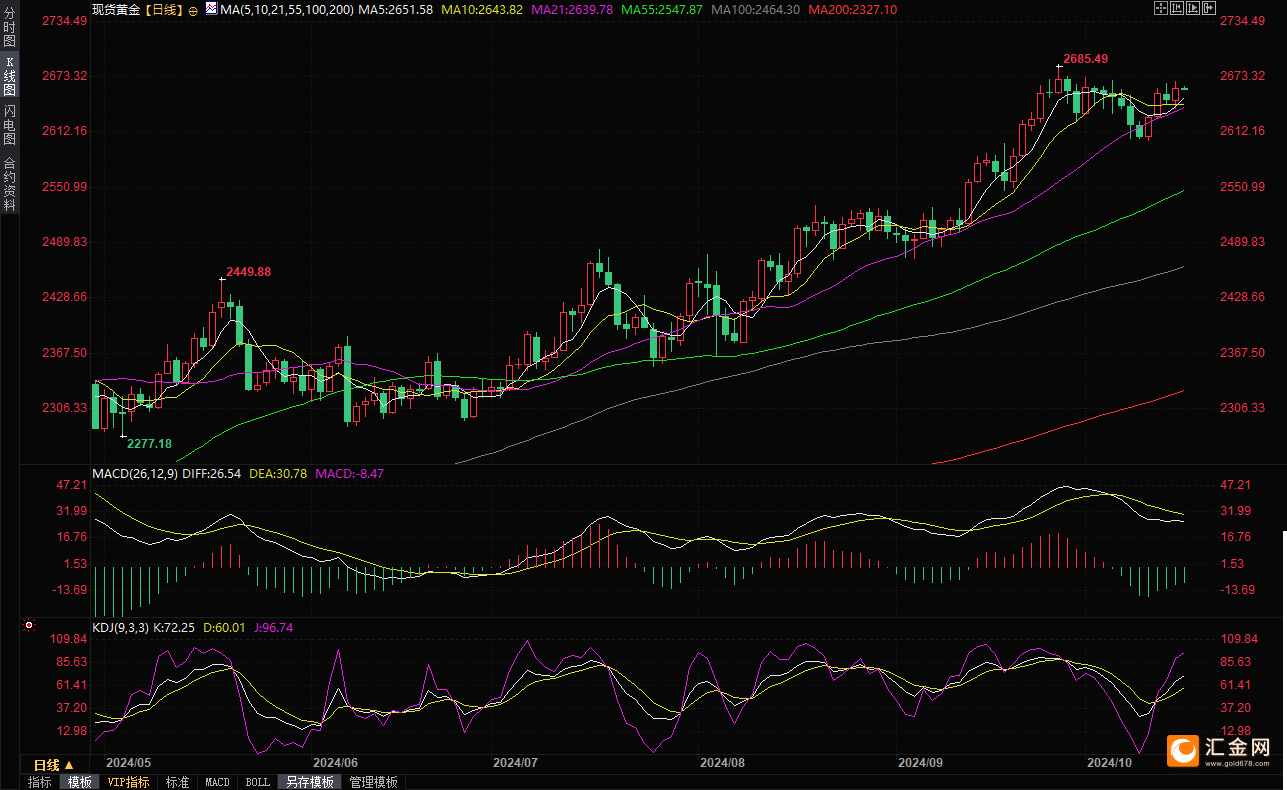Click the 汇金网 logo
The height and width of the screenshot is (790, 1287).
(x=1218, y=751)
